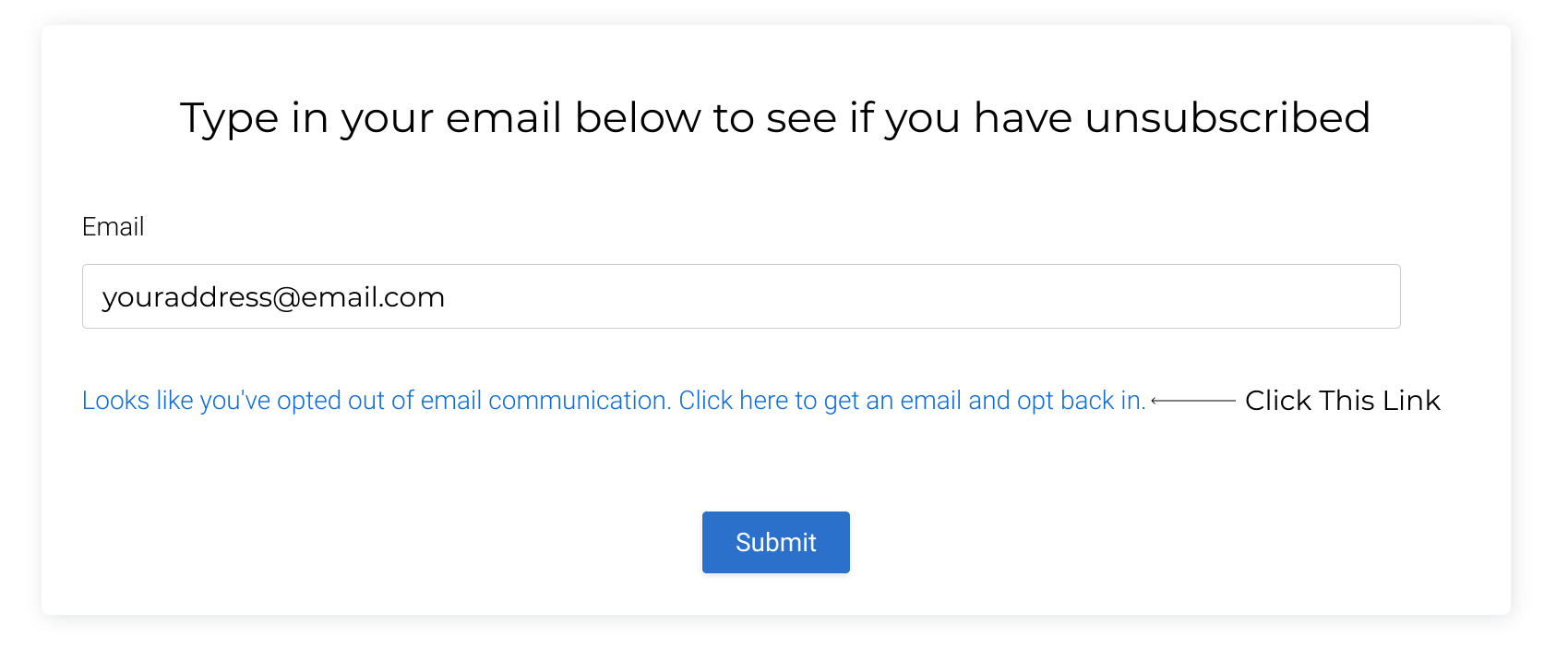Click the youraddress@email.com text
This screenshot has height=650, width=1568.
tap(273, 297)
